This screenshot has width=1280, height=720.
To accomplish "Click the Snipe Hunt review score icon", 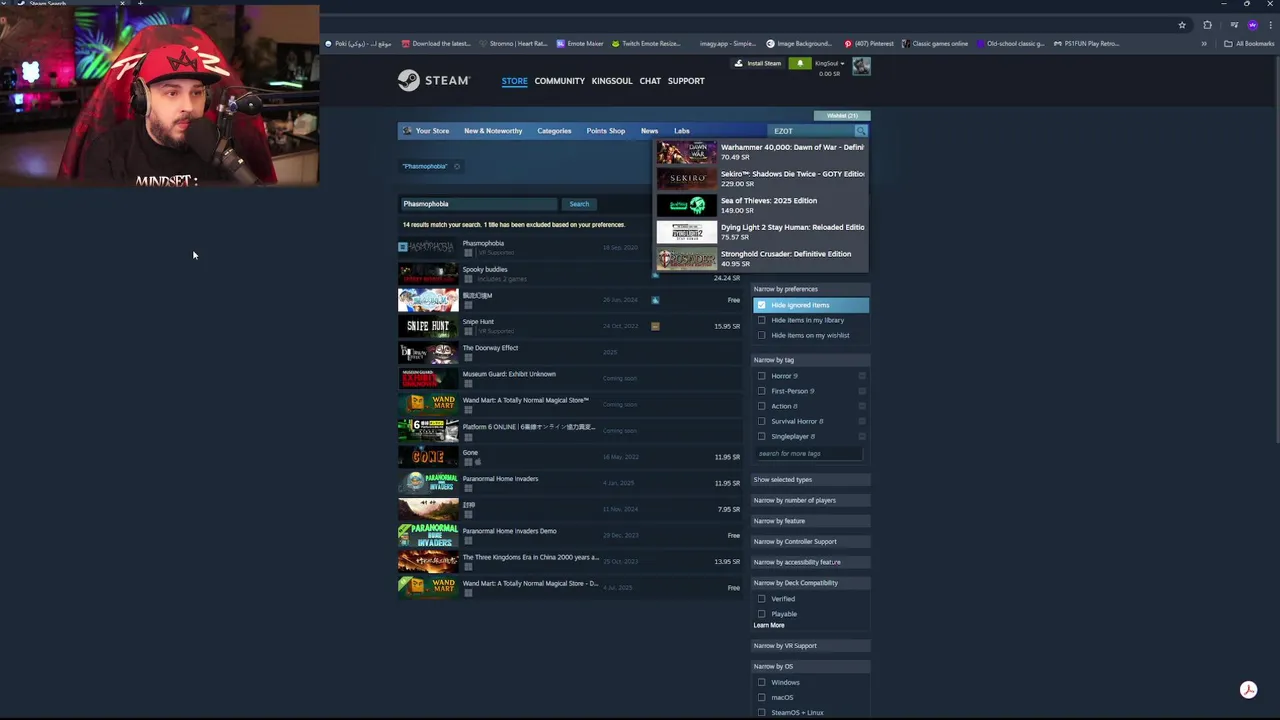I will (x=655, y=326).
